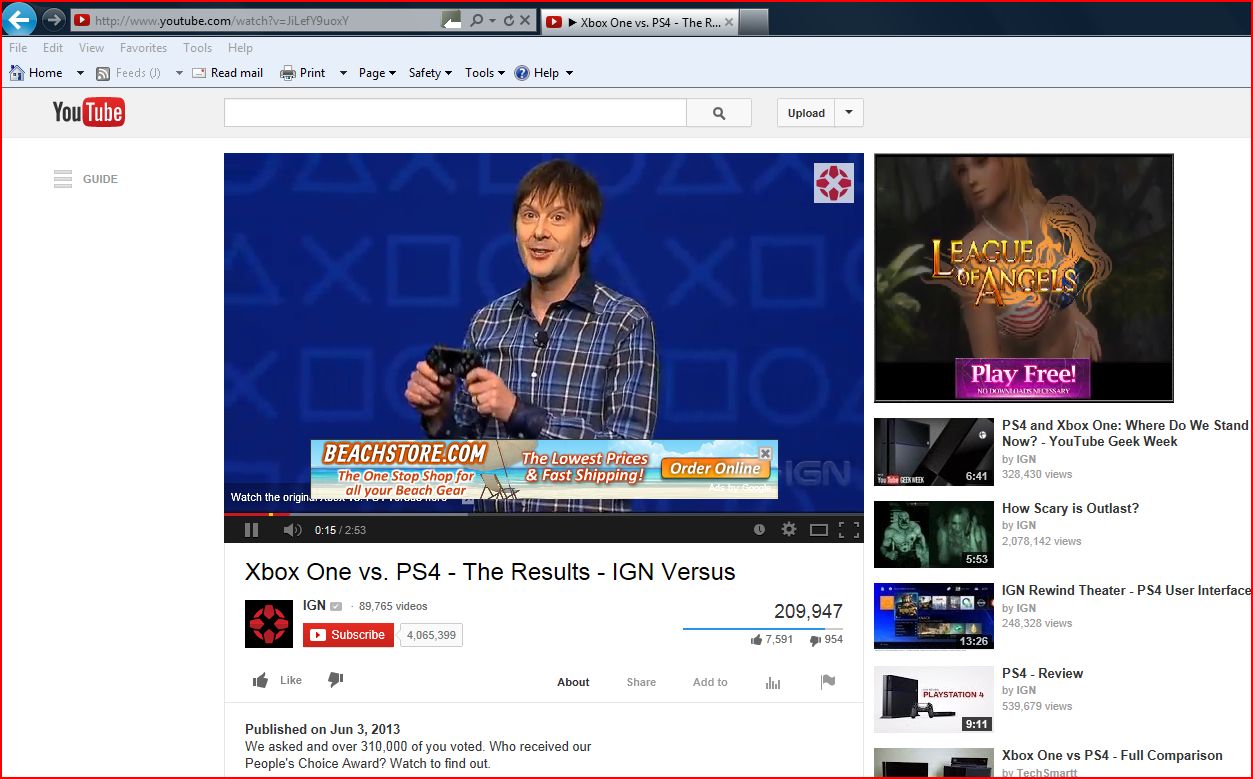Expand the Upload dropdown arrow

849,113
